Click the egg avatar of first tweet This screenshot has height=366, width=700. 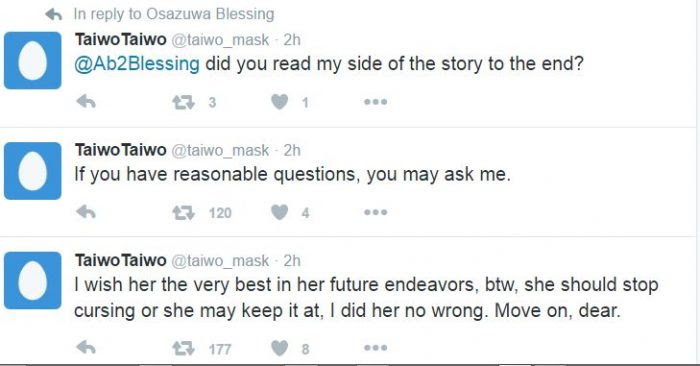click(x=33, y=60)
